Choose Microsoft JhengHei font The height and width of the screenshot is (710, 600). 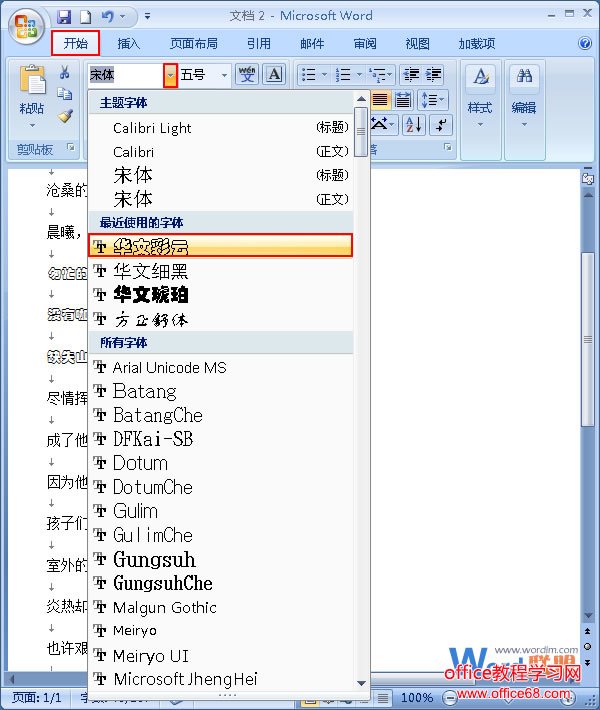point(221,679)
